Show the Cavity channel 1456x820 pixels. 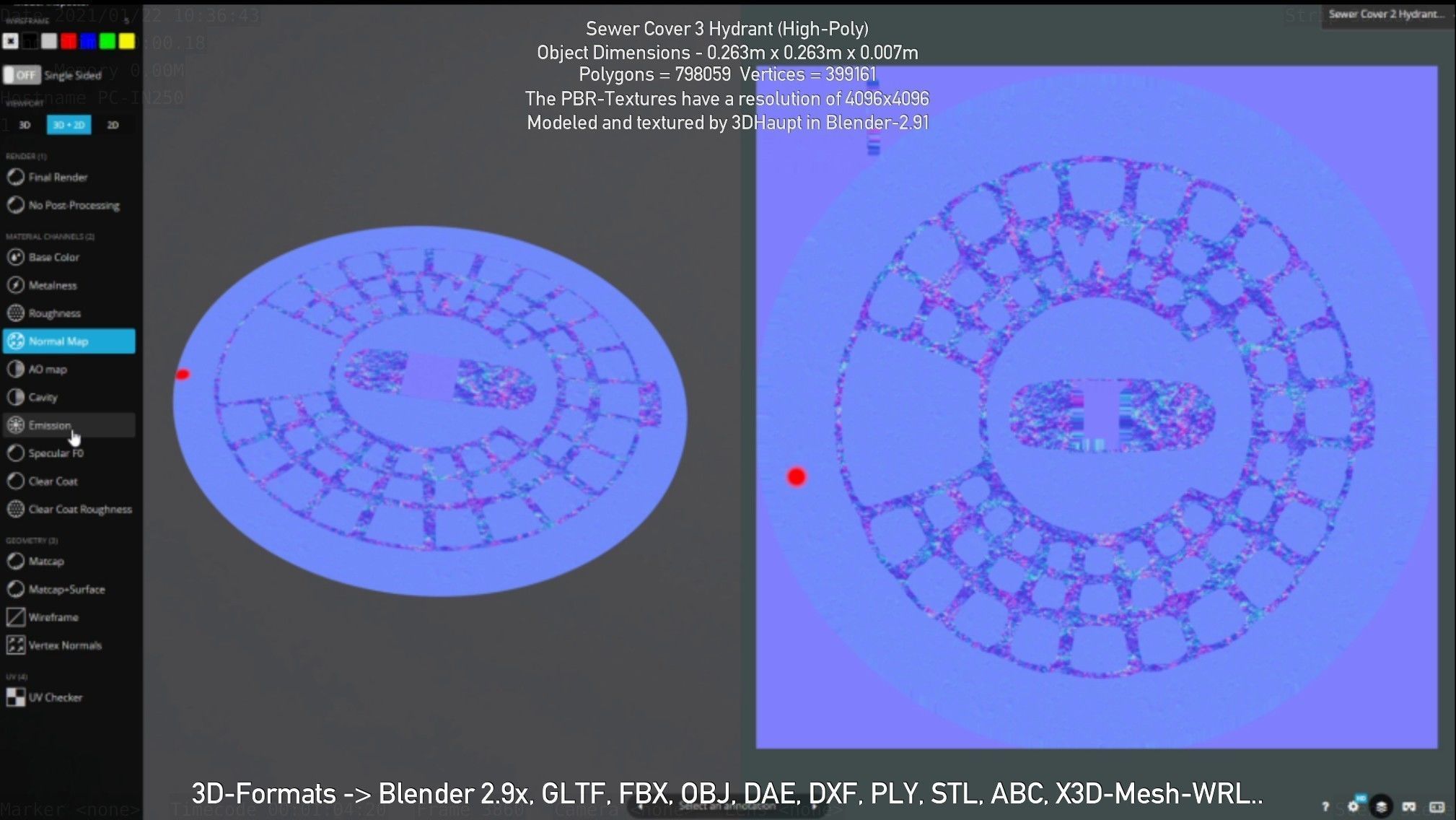[x=32, y=397]
